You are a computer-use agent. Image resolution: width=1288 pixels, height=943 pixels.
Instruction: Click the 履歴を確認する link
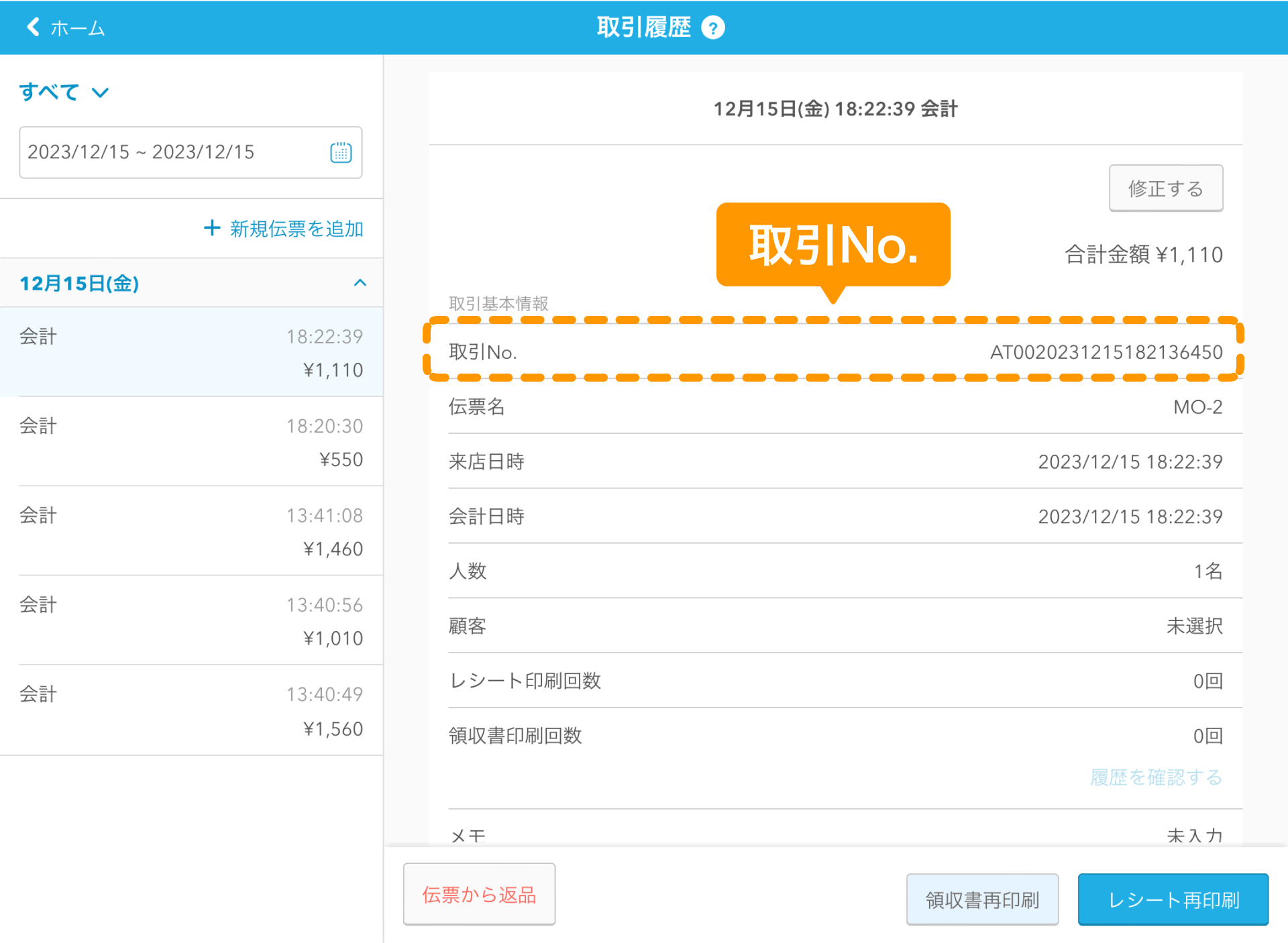[x=1156, y=777]
